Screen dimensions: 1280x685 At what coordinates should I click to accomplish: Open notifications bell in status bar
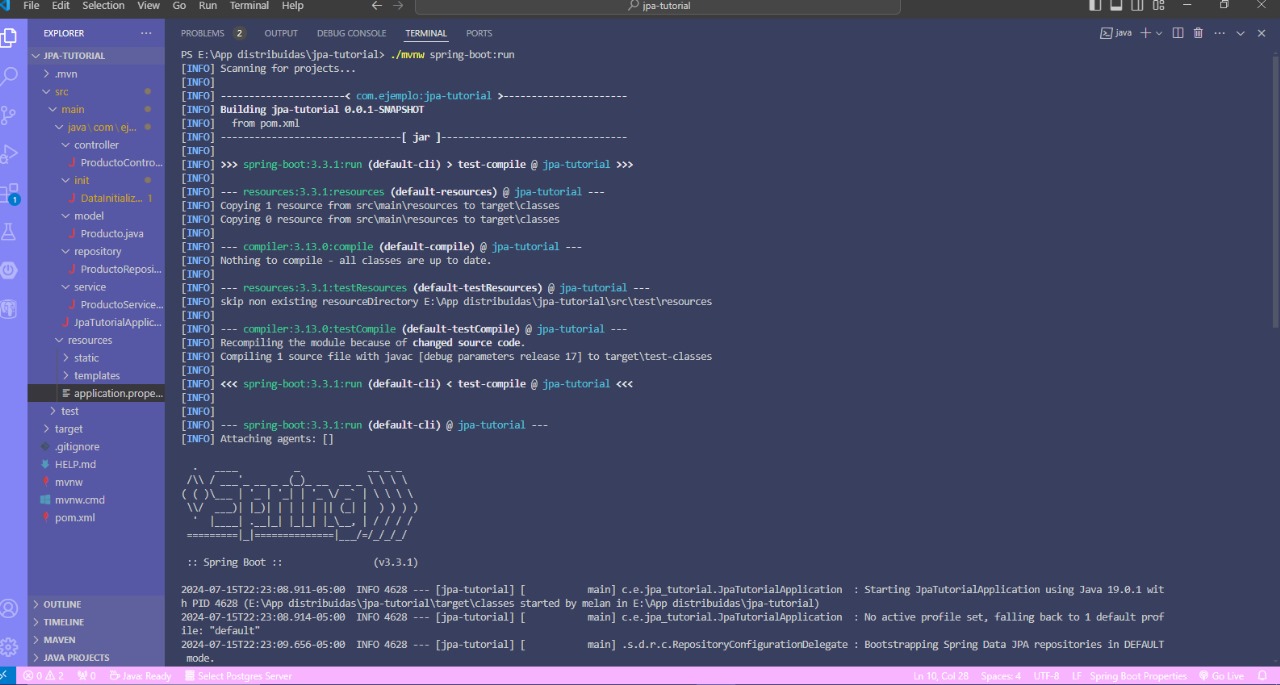pyautogui.click(x=1262, y=676)
